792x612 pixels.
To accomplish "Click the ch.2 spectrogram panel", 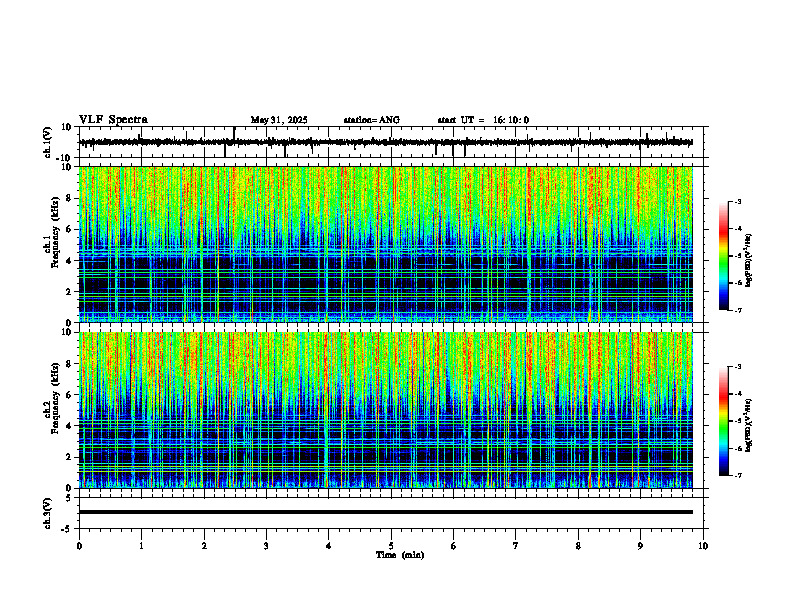I will 386,410.
